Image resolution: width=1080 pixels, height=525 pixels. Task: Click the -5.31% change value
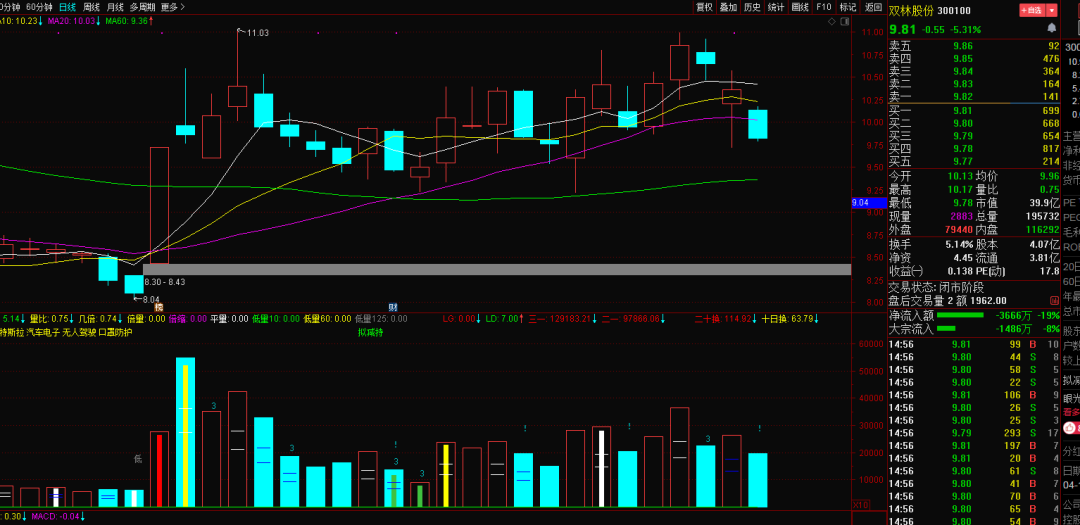click(x=966, y=30)
